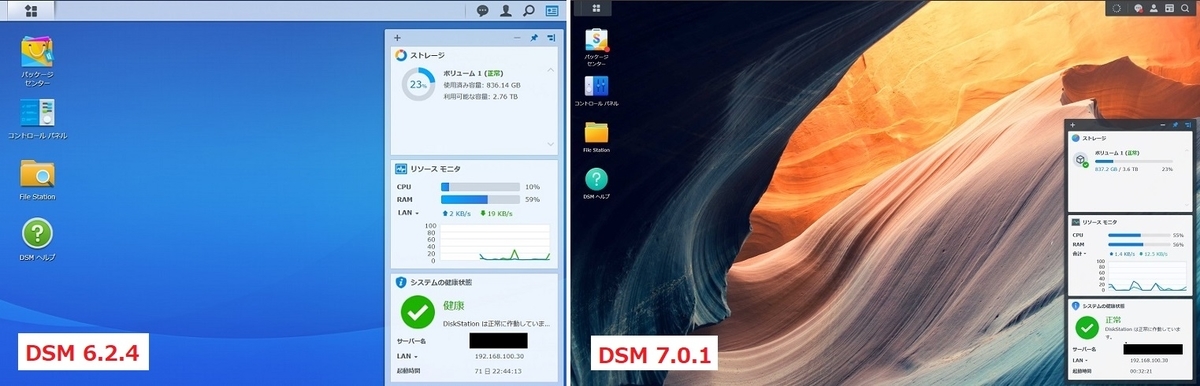Open widget layout icon in DSM 7.0.1 panel

(1187, 124)
